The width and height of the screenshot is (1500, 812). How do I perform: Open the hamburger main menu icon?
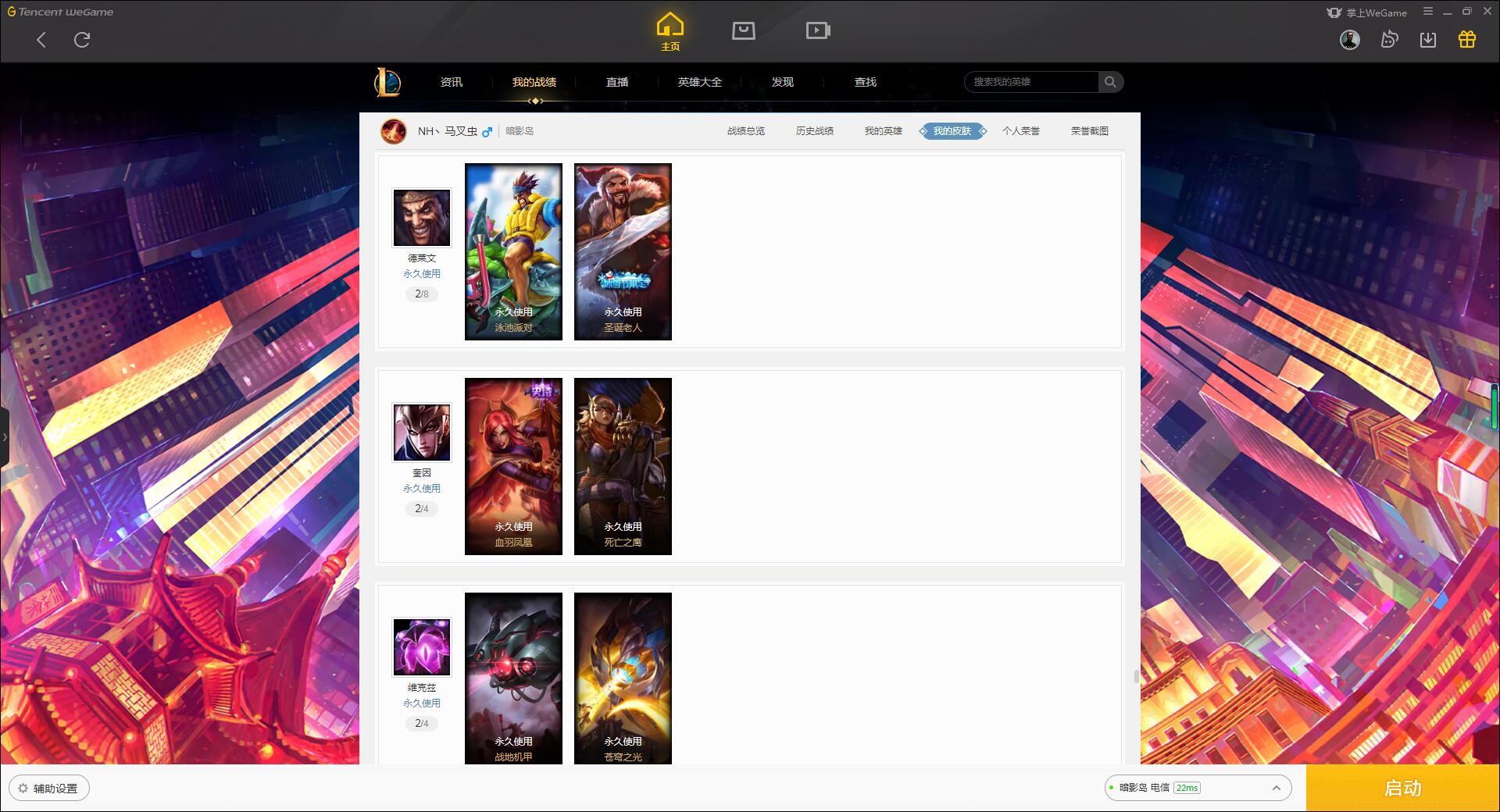1428,12
